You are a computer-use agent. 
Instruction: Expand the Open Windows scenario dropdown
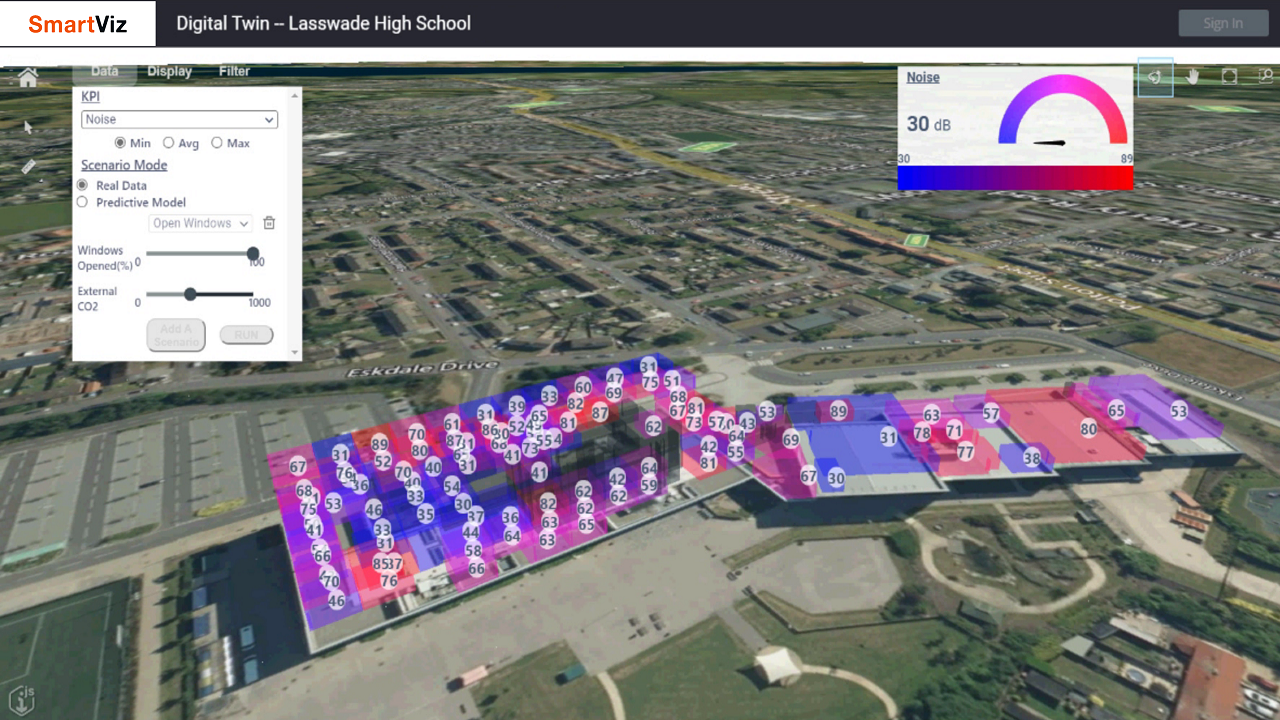[x=200, y=223]
